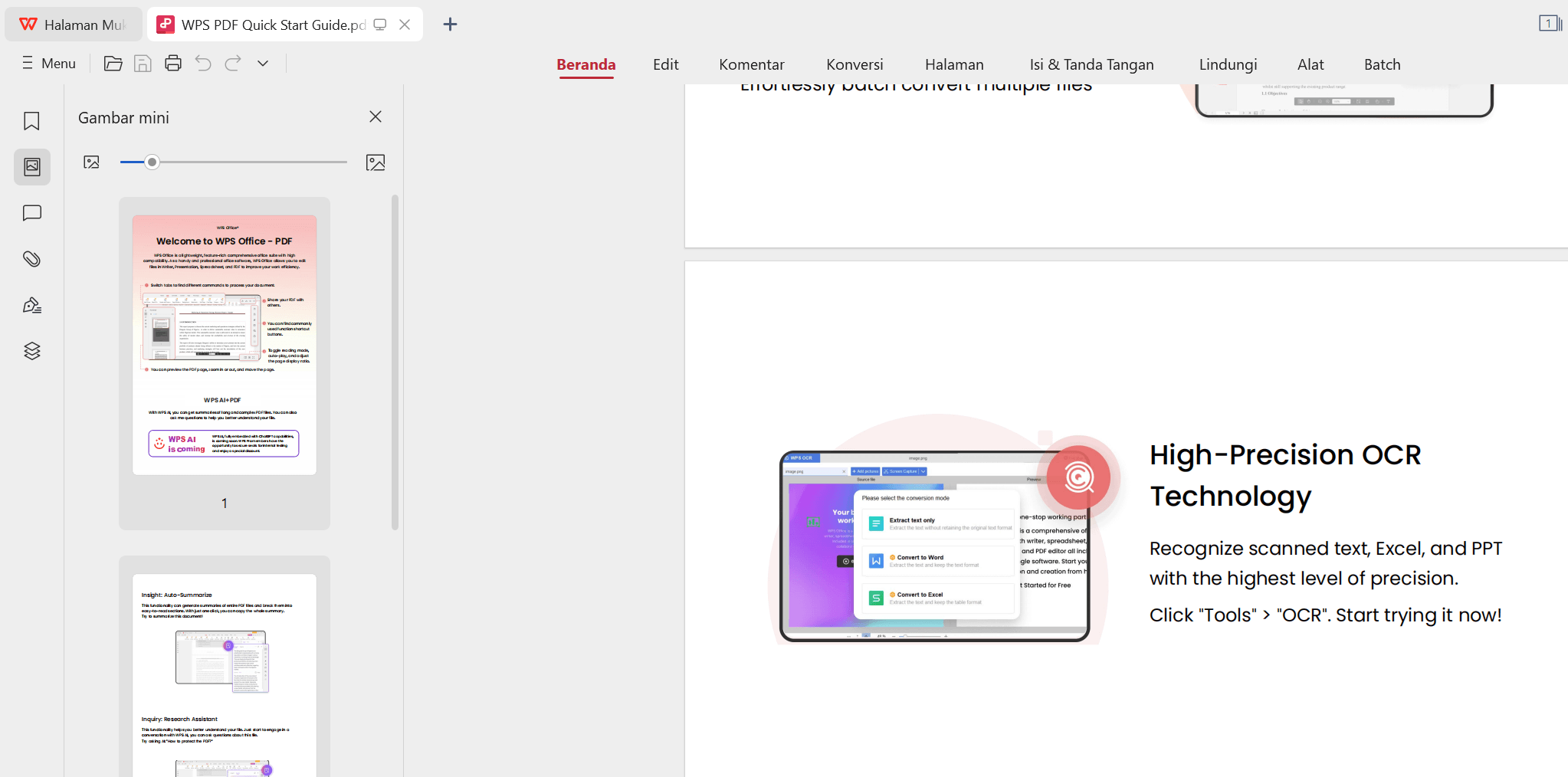Open the Halaman ribbon tab

(954, 64)
